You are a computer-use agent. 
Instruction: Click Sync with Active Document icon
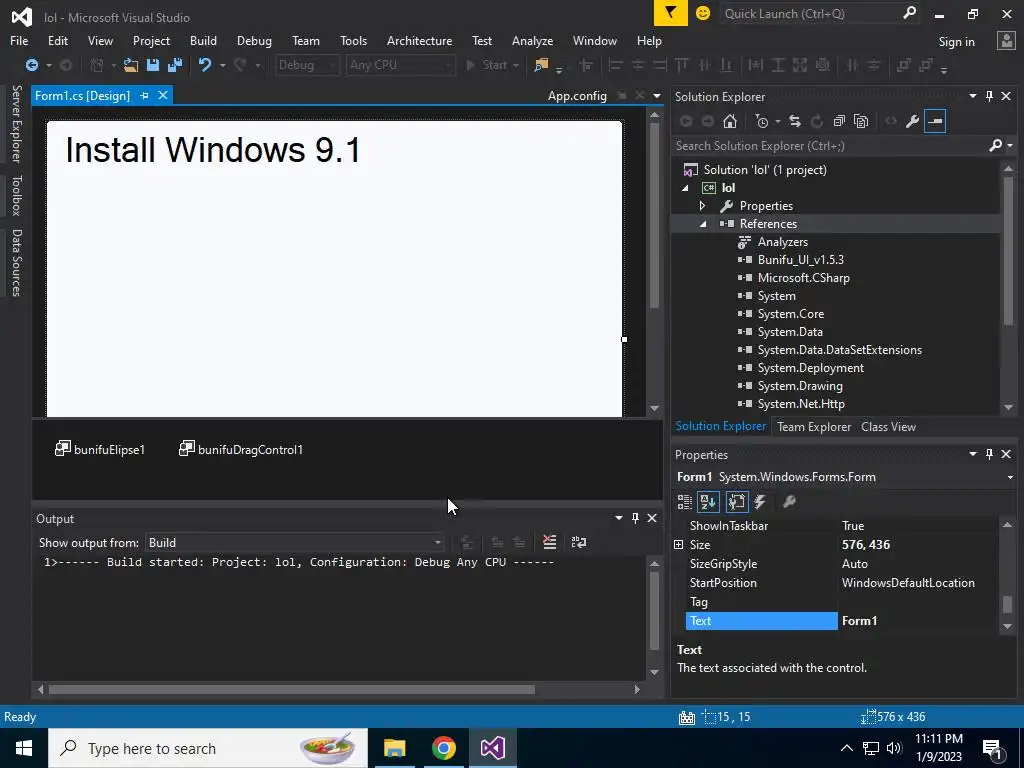point(795,121)
